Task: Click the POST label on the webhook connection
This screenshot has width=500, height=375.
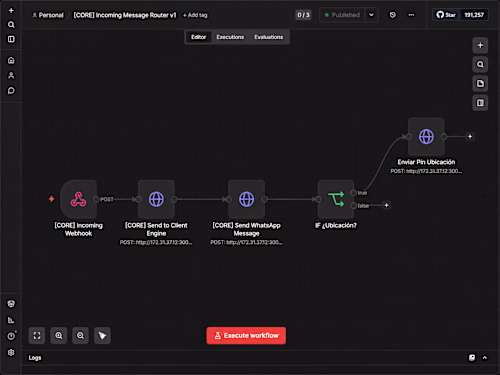Action: click(107, 199)
